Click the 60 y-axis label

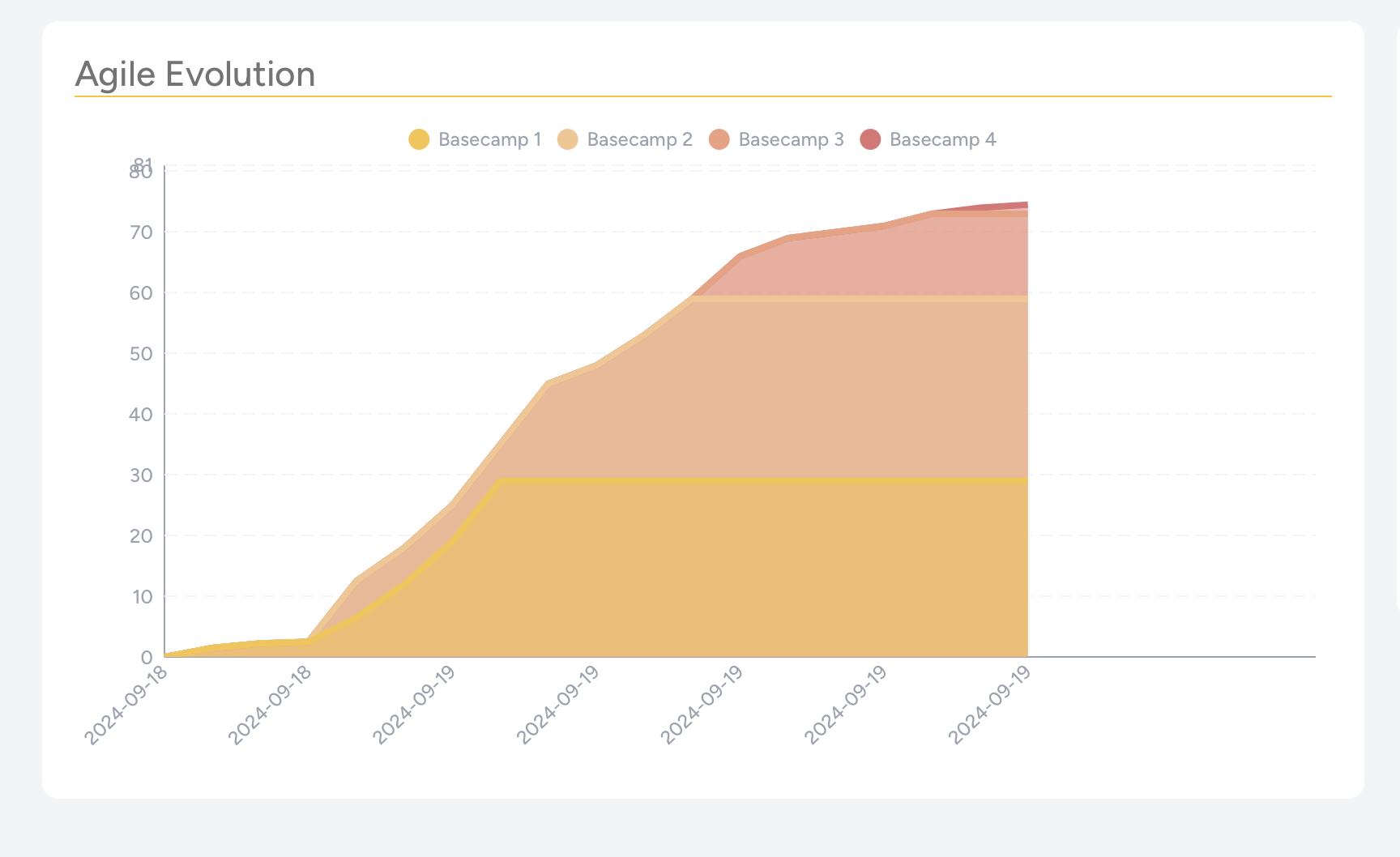(x=141, y=293)
